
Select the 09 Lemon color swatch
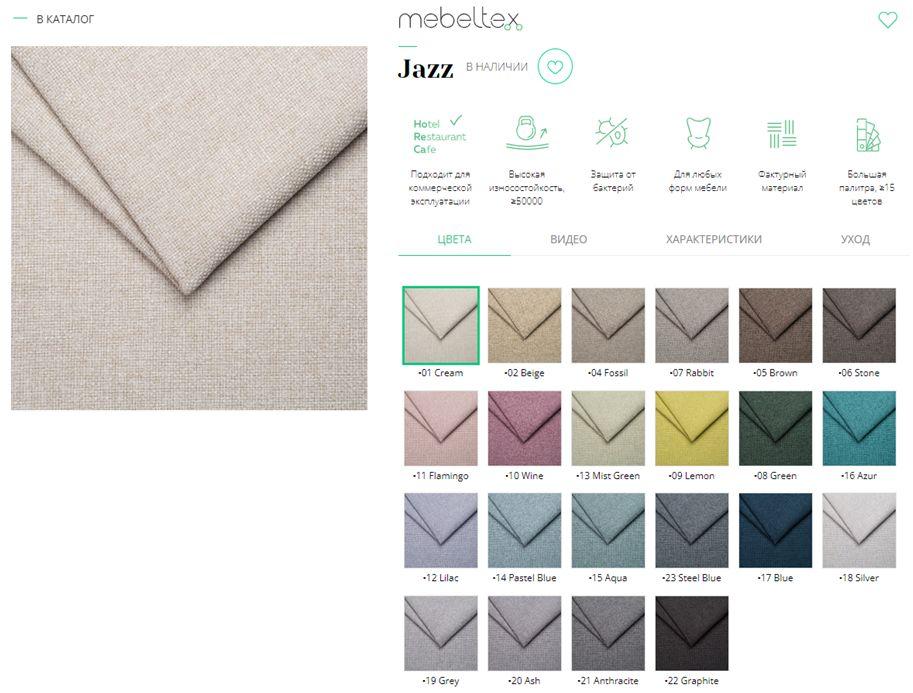coord(692,428)
